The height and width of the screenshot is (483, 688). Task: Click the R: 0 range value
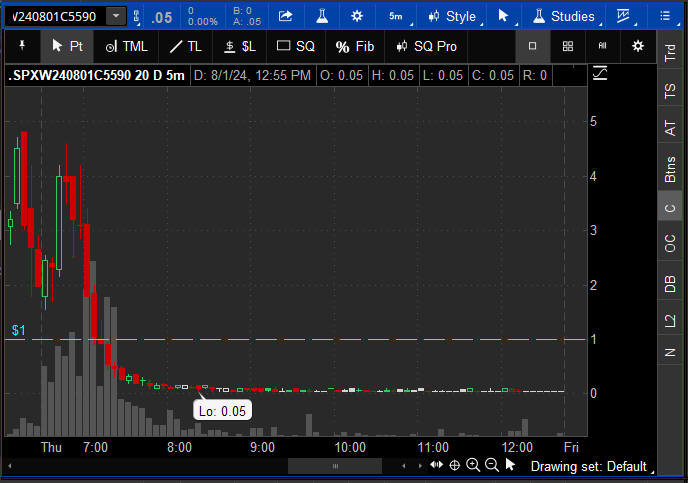pos(534,75)
